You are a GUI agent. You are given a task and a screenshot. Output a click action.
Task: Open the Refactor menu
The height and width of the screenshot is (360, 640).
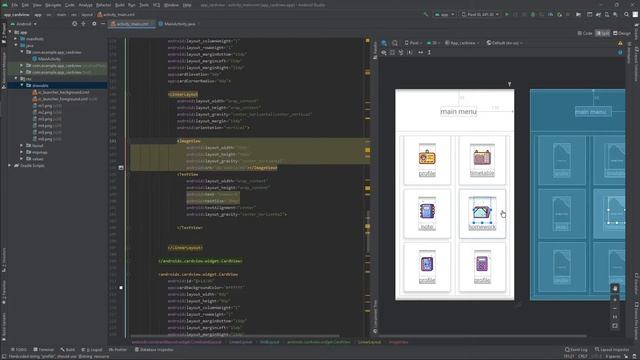[x=103, y=5]
